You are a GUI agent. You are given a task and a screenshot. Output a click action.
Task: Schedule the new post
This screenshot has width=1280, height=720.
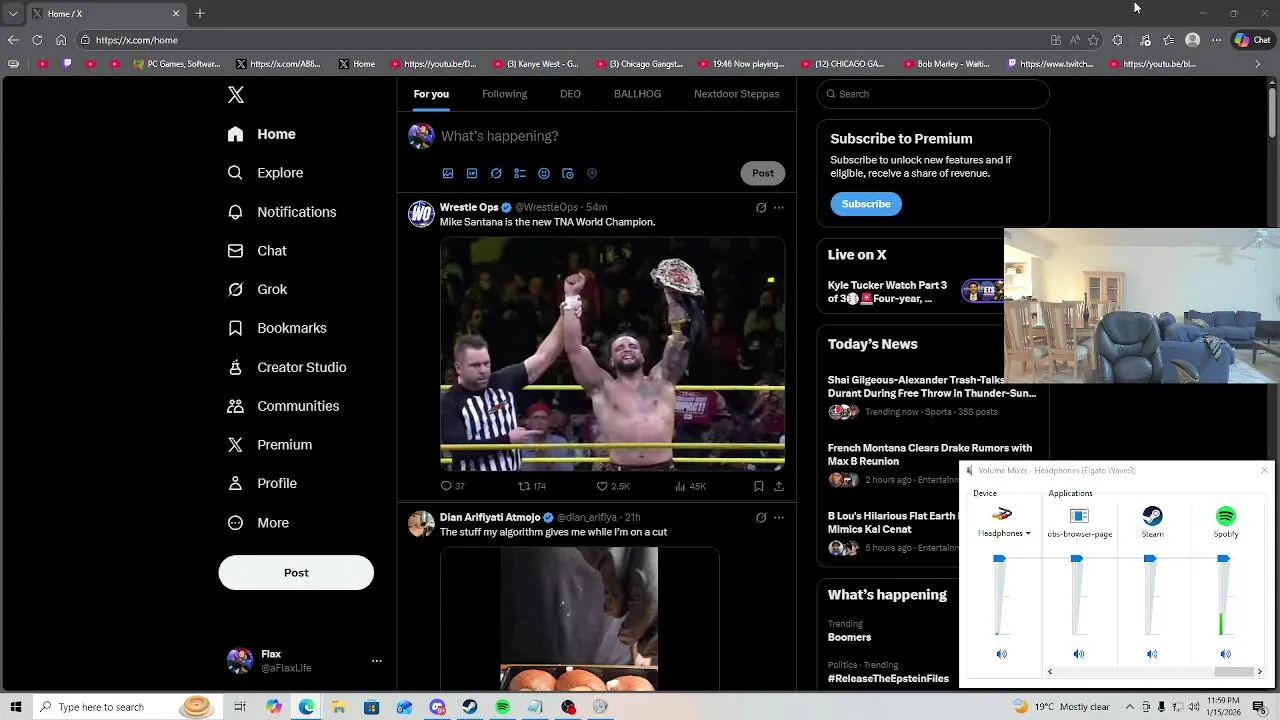(568, 173)
